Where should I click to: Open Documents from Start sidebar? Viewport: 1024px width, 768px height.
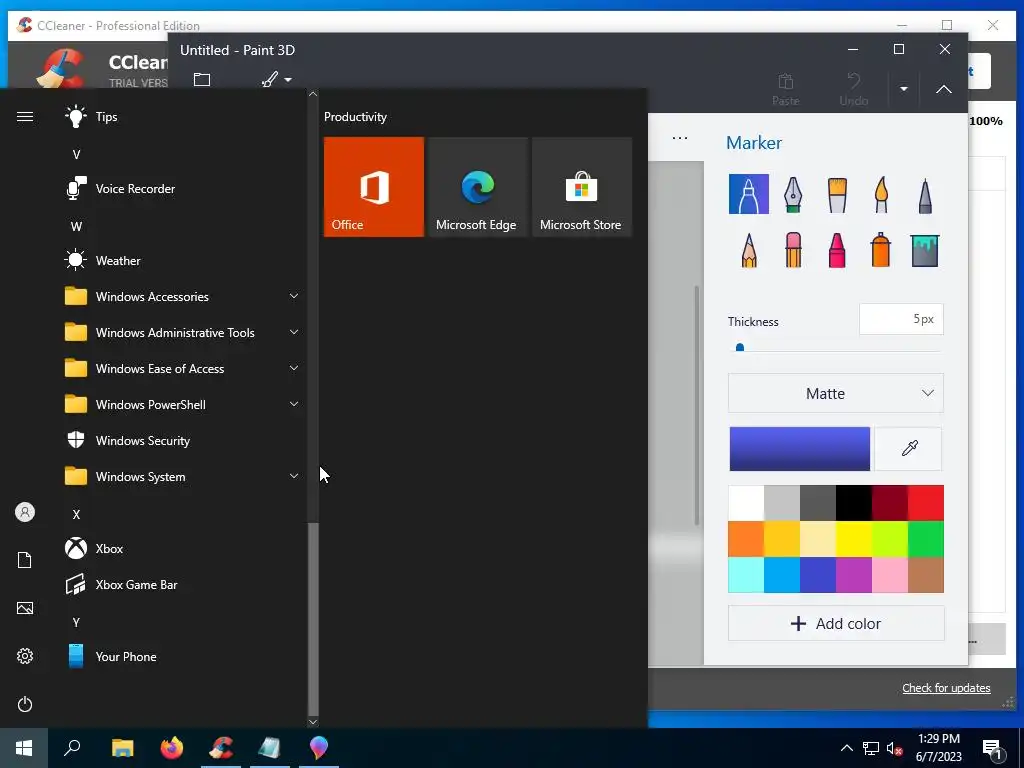point(25,560)
